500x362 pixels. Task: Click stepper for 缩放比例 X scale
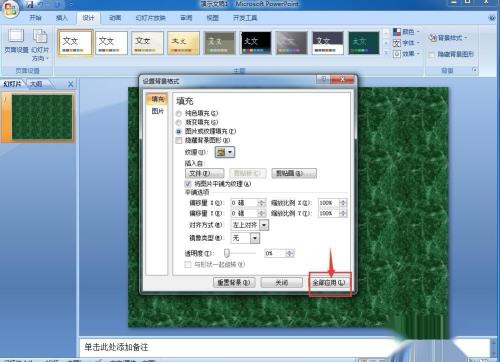coord(343,203)
